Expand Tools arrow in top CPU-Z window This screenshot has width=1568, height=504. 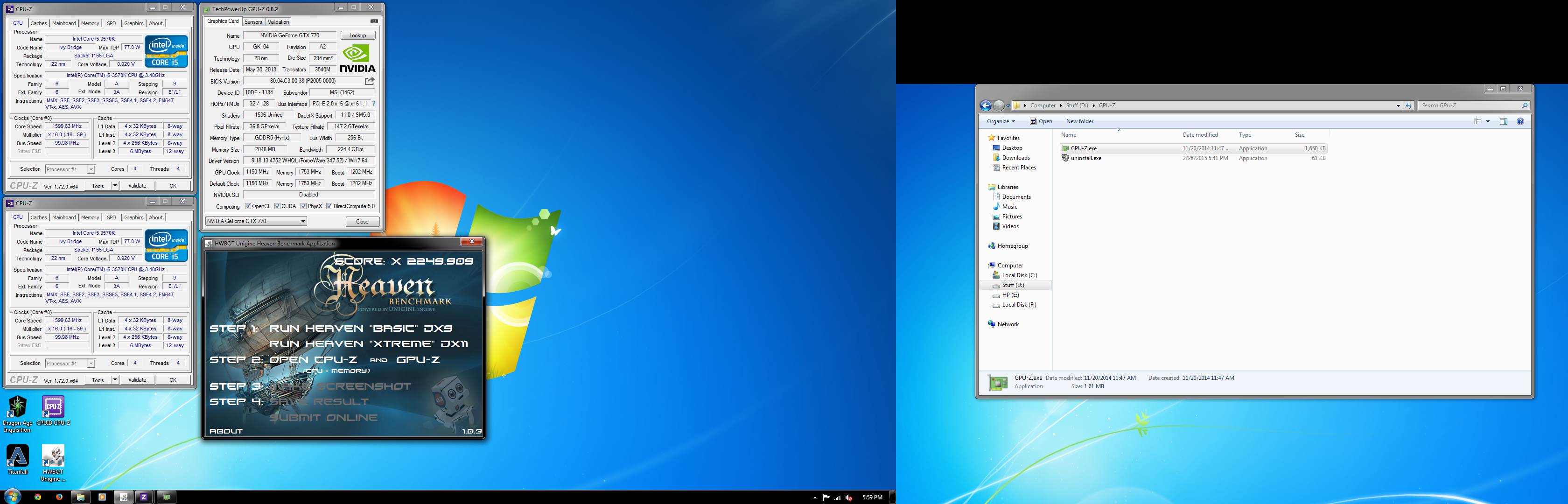[x=114, y=186]
